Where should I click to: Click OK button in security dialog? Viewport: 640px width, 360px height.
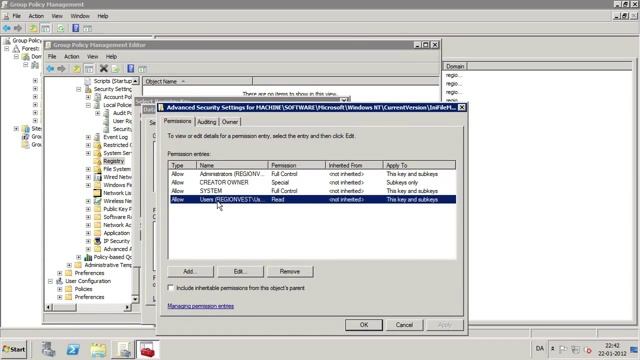click(x=364, y=325)
